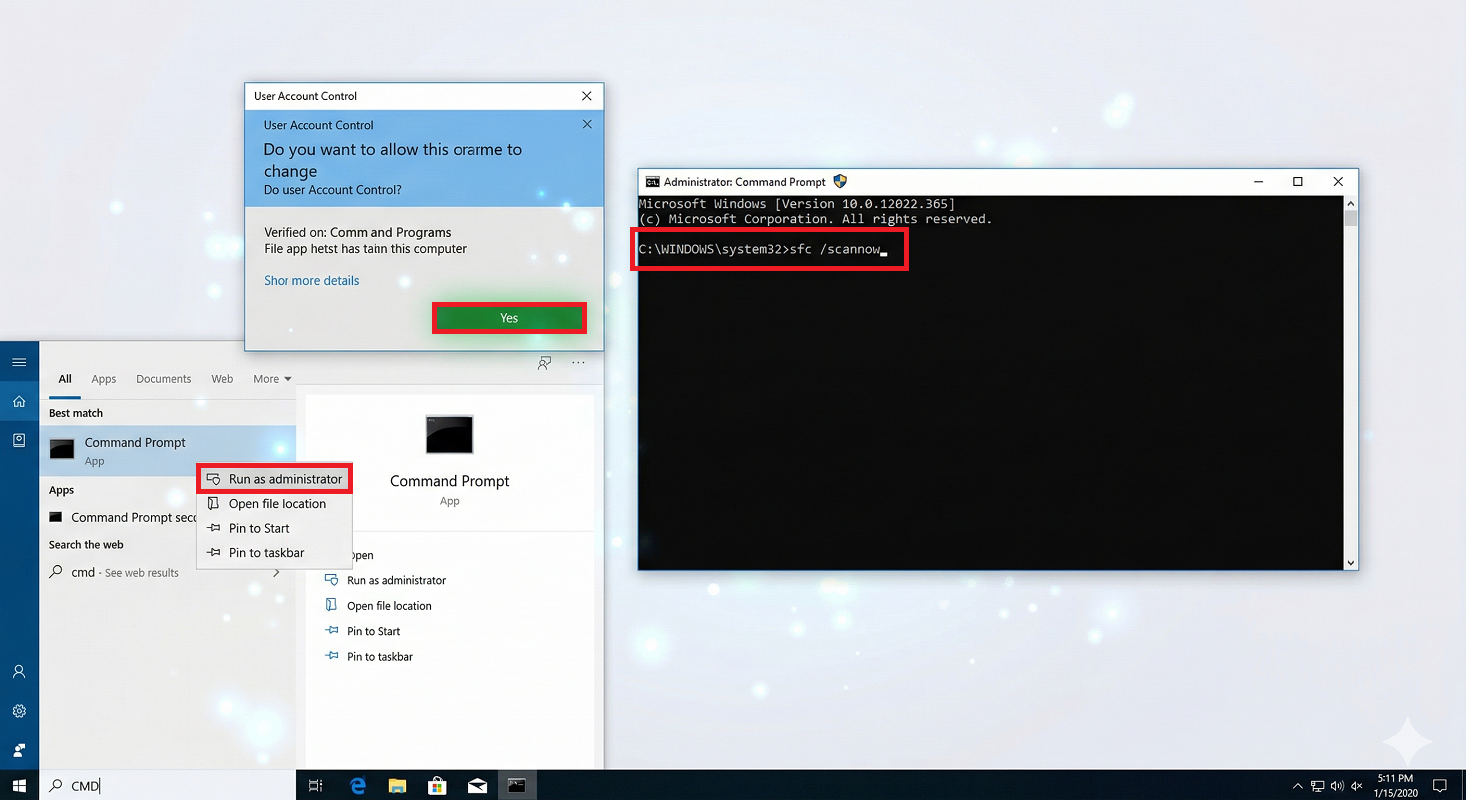This screenshot has height=800, width=1466.
Task: Open Task View on the taskbar
Action: (x=315, y=786)
